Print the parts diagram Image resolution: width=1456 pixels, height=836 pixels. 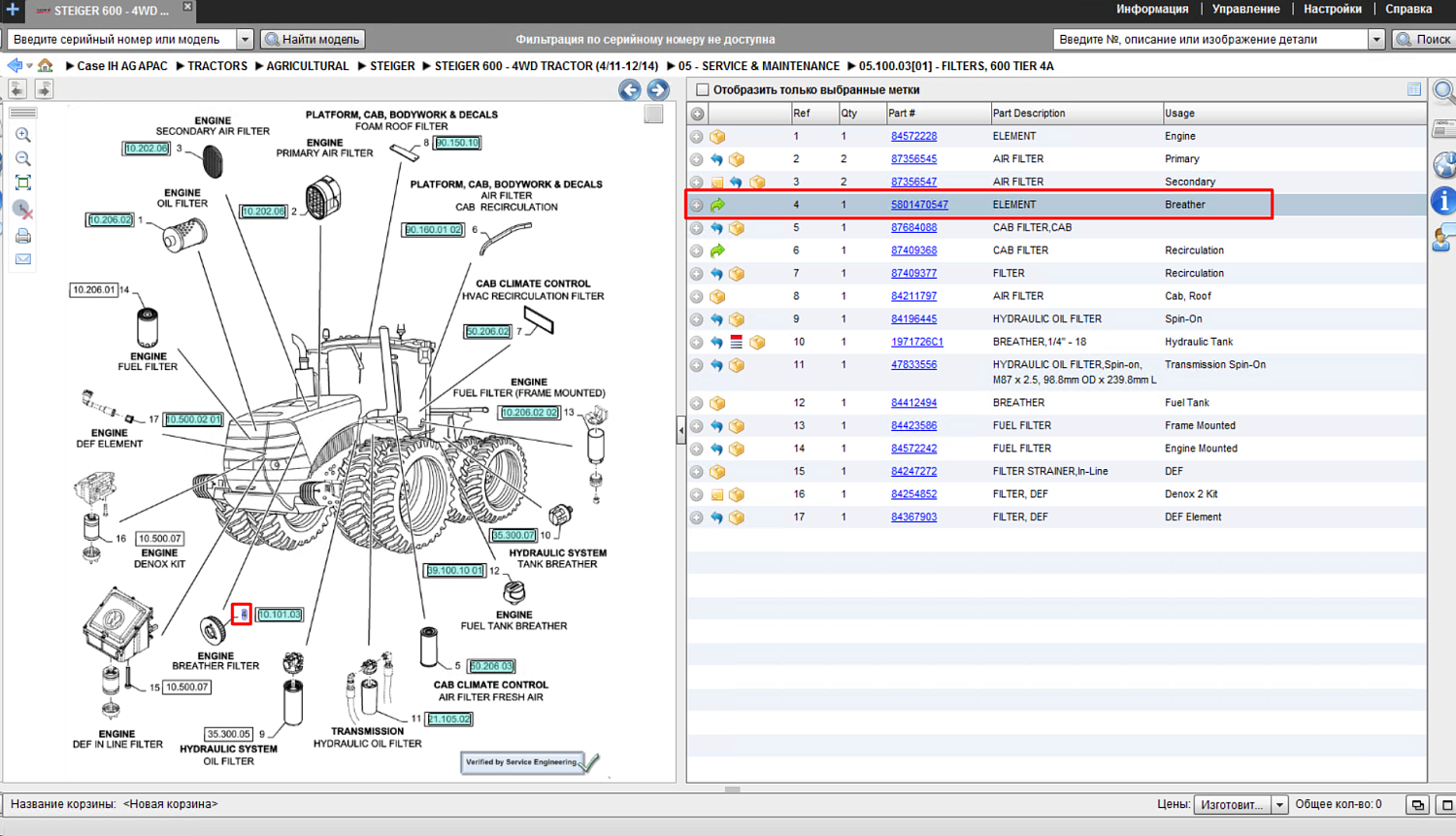pos(23,236)
